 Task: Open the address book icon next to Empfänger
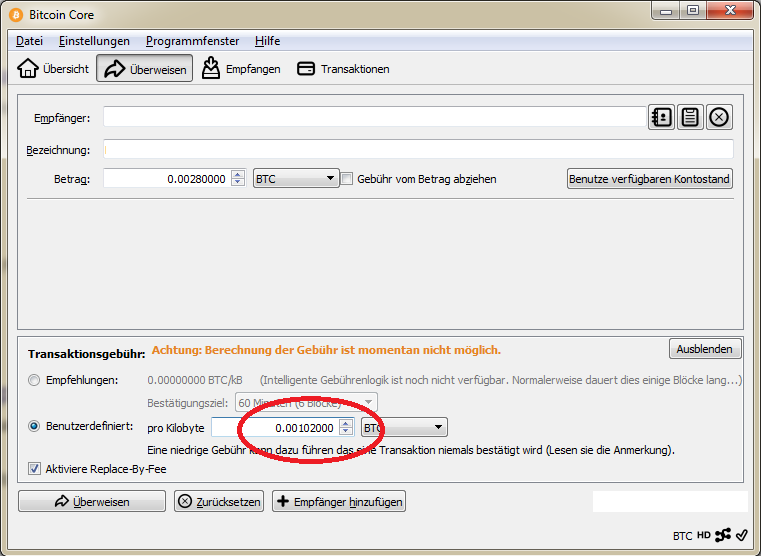662,117
